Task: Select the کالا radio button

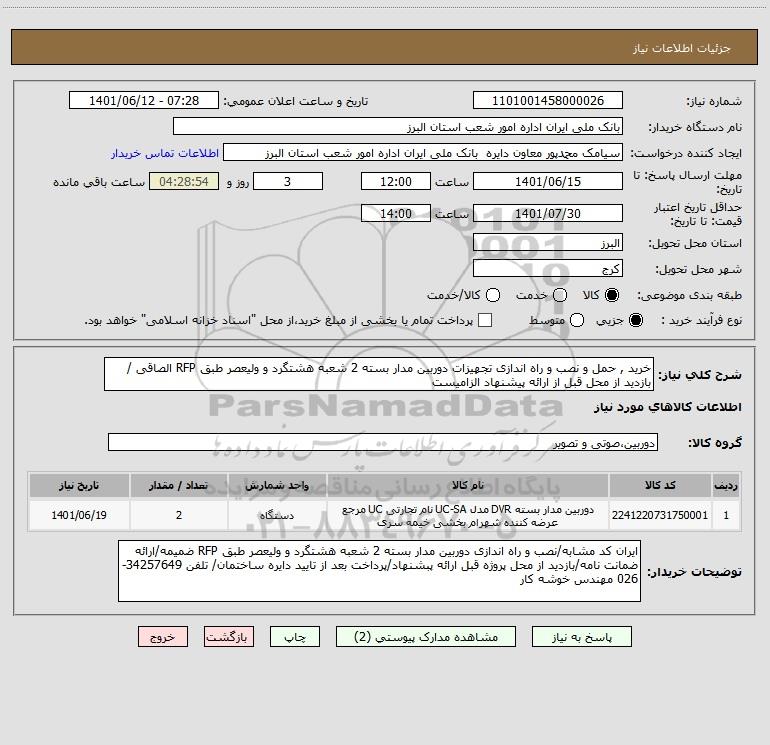Action: coord(612,295)
